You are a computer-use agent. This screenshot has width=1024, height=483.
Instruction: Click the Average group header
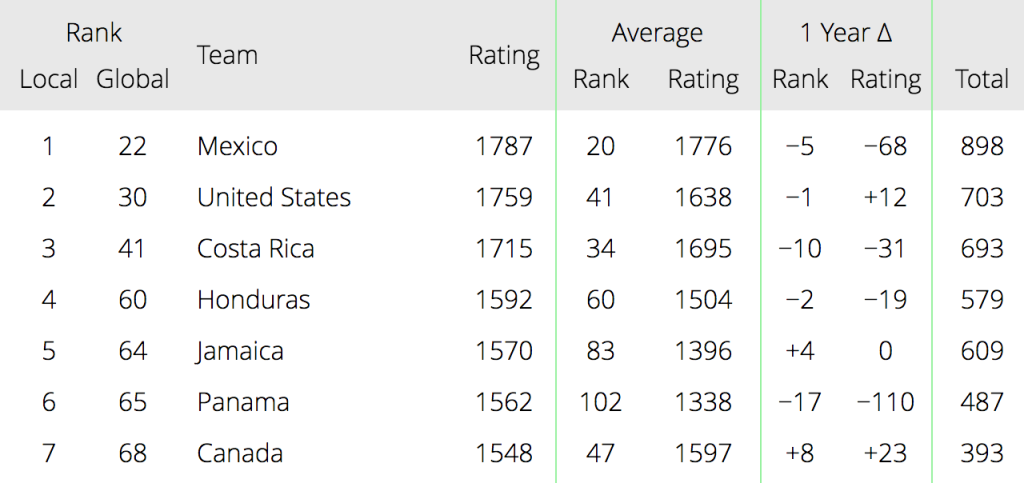click(x=657, y=33)
